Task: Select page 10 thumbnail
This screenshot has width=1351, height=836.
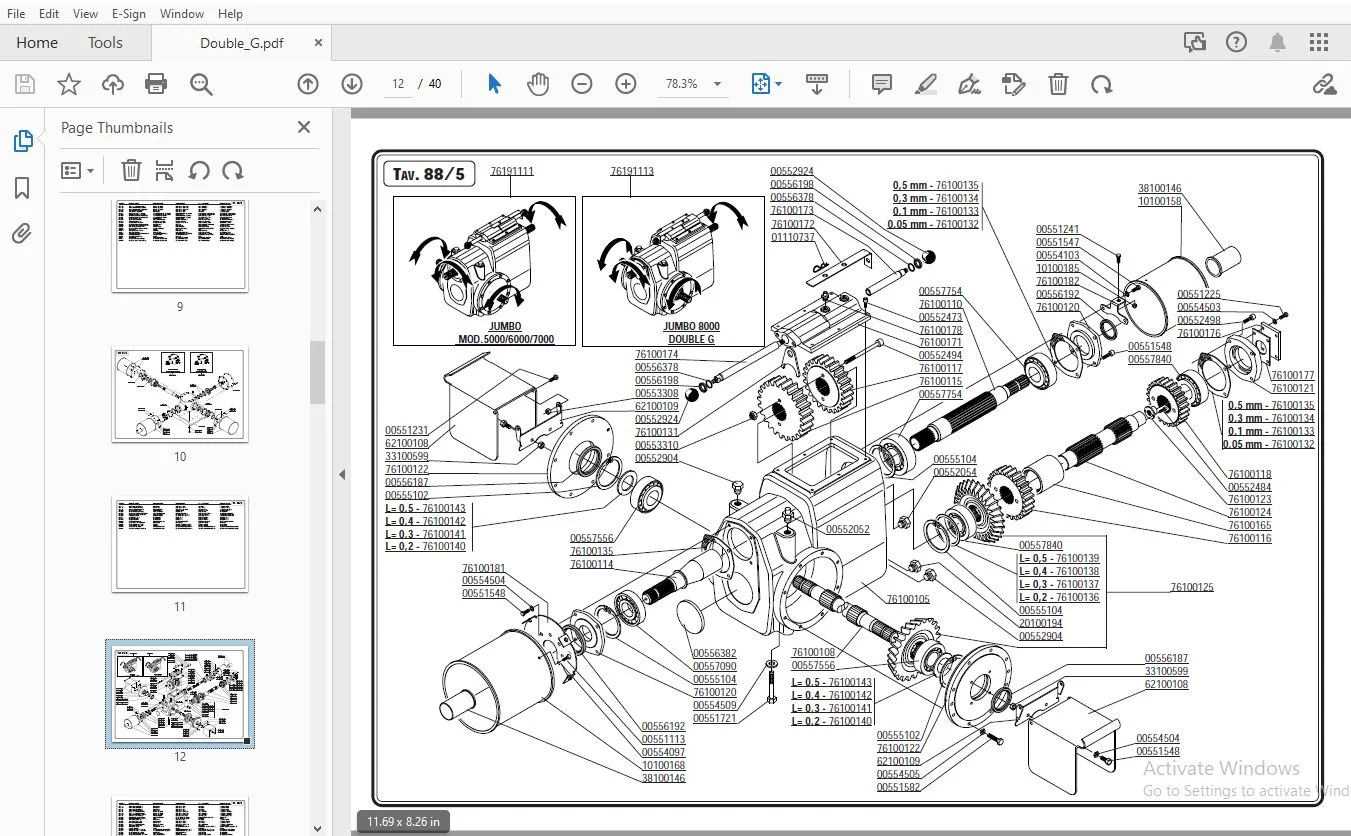Action: pos(180,394)
